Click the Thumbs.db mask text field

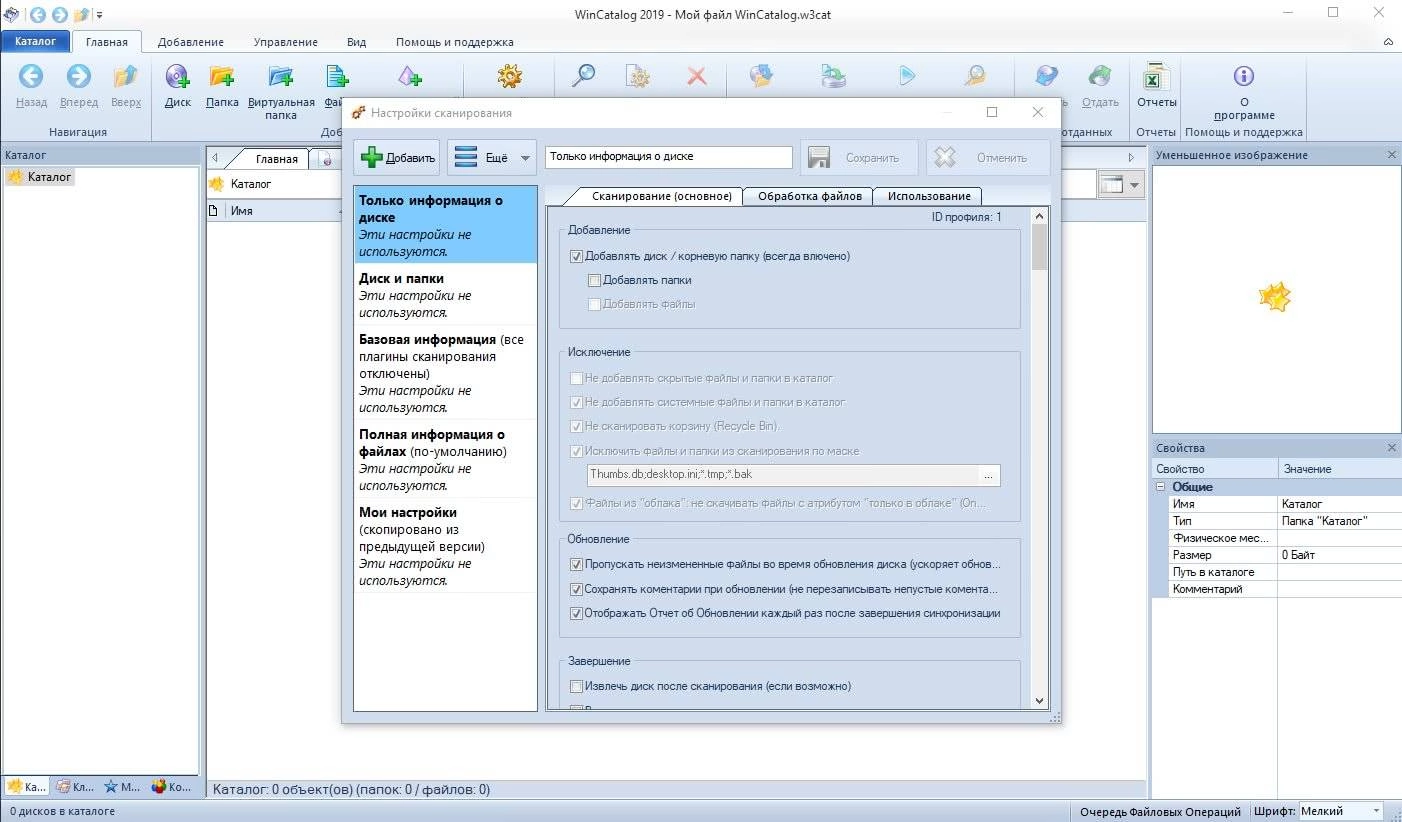coord(782,475)
